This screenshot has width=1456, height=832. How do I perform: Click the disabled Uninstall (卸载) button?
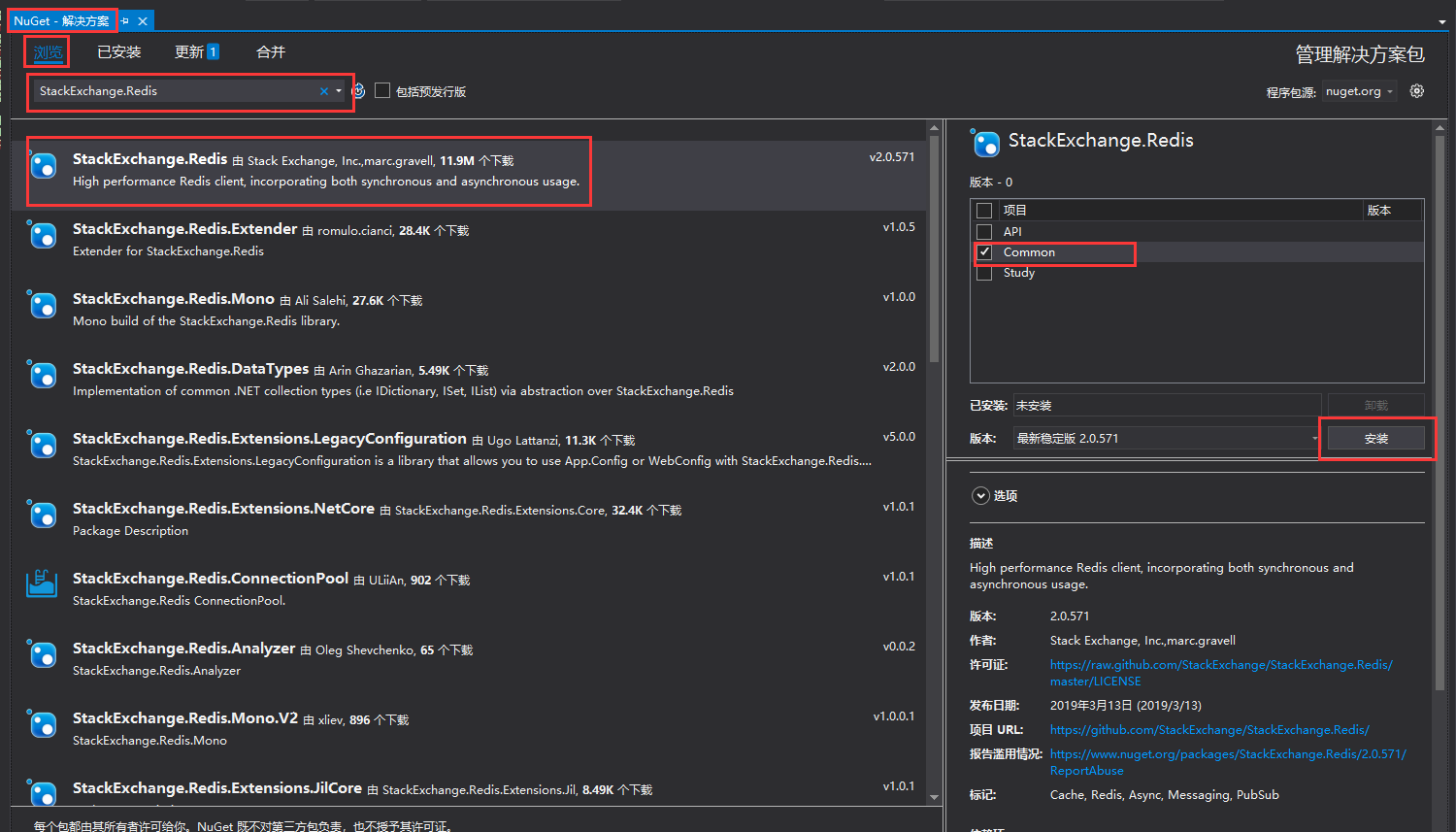(1375, 405)
